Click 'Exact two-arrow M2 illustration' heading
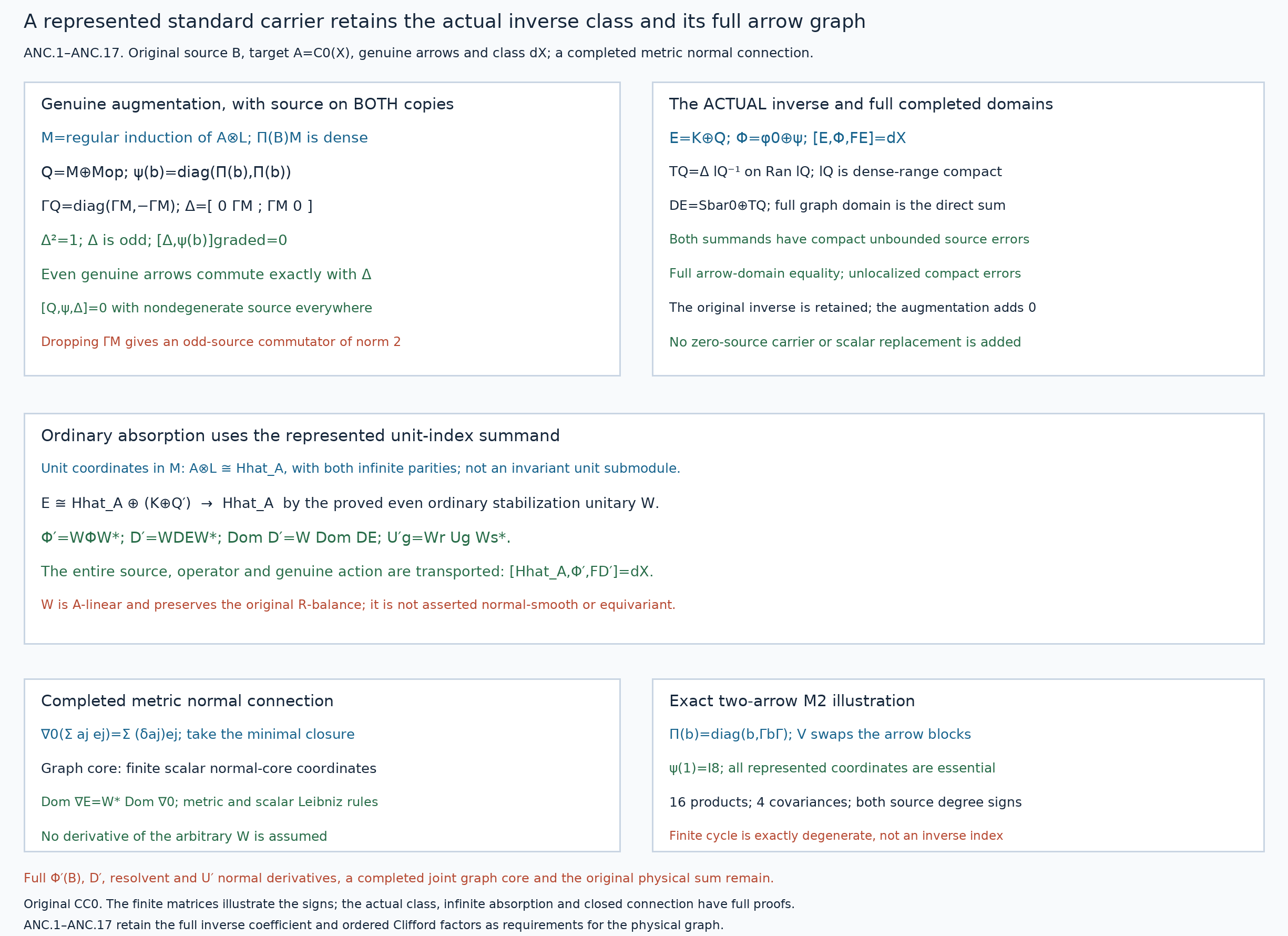Image resolution: width=1288 pixels, height=936 pixels. (792, 701)
